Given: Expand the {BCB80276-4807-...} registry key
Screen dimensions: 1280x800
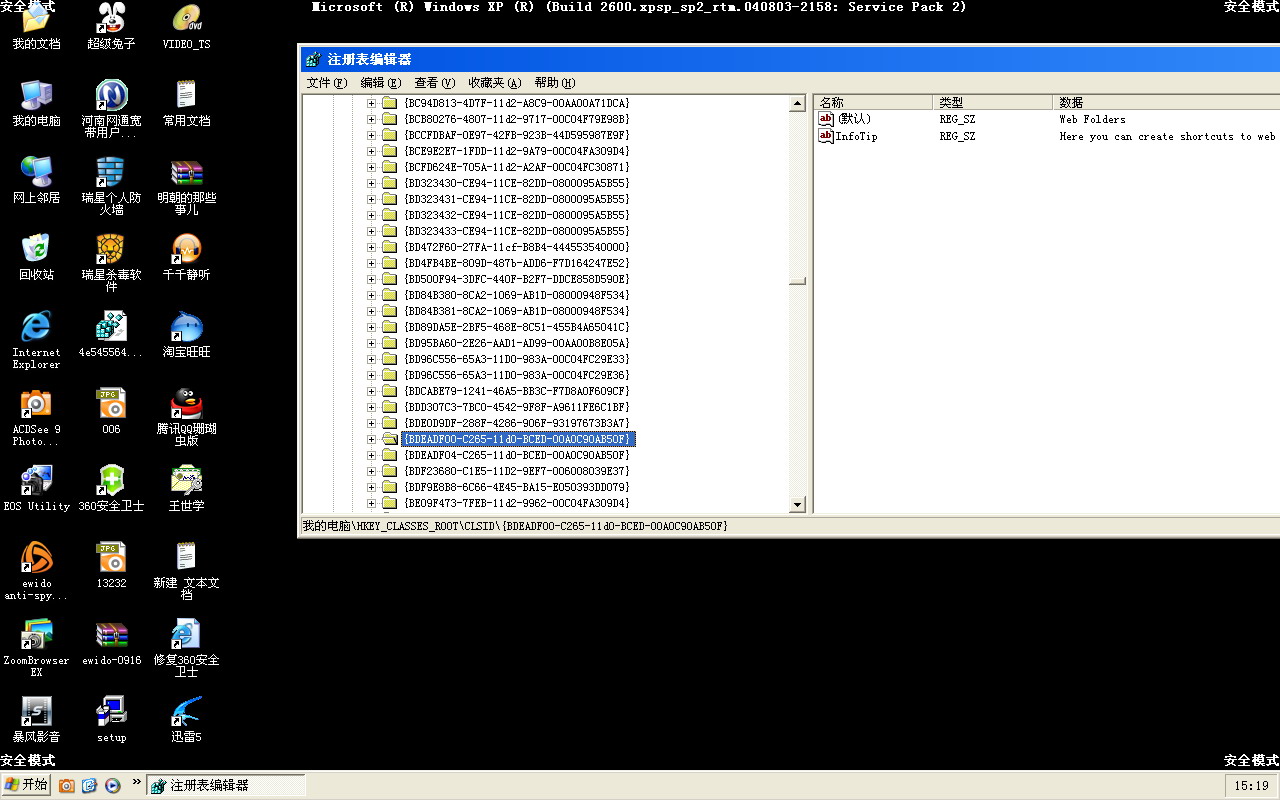Looking at the screenshot, I should pos(372,119).
